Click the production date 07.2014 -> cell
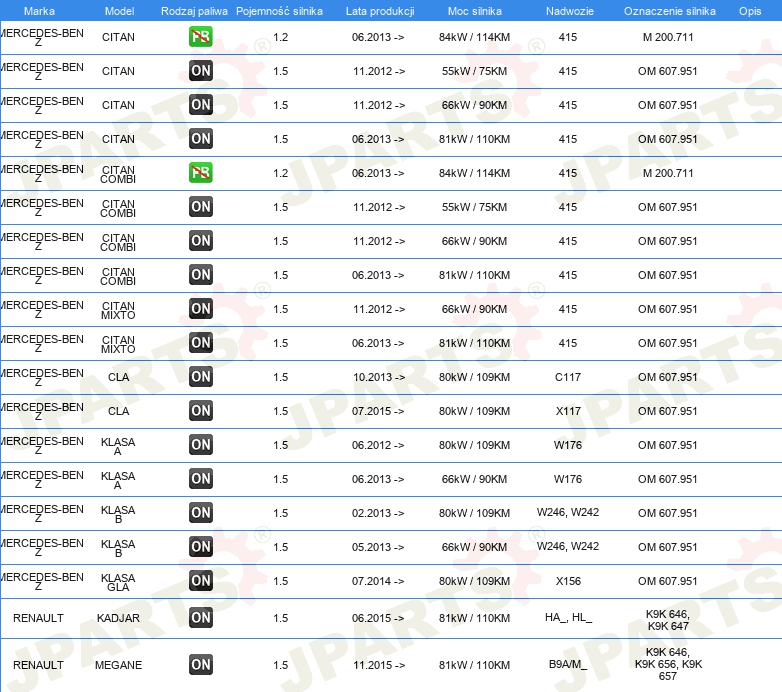 378,581
